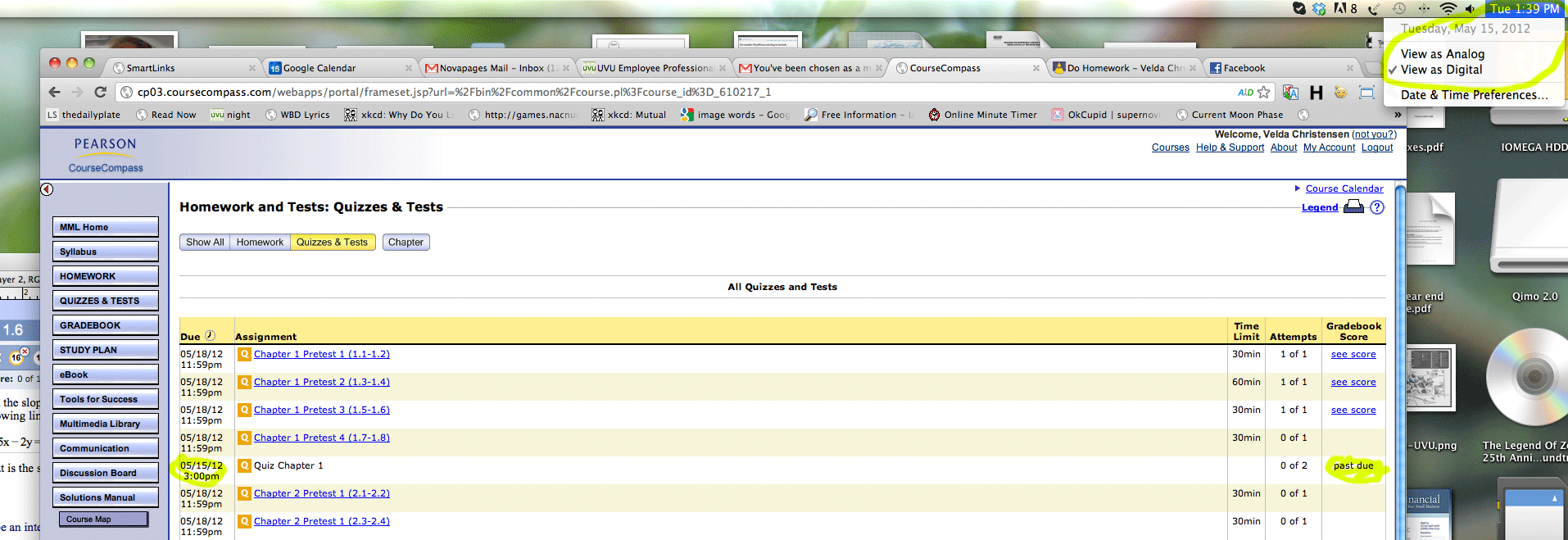The image size is (1568, 540).
Task: Open the Discussion Board menu button
Action: coord(106,473)
